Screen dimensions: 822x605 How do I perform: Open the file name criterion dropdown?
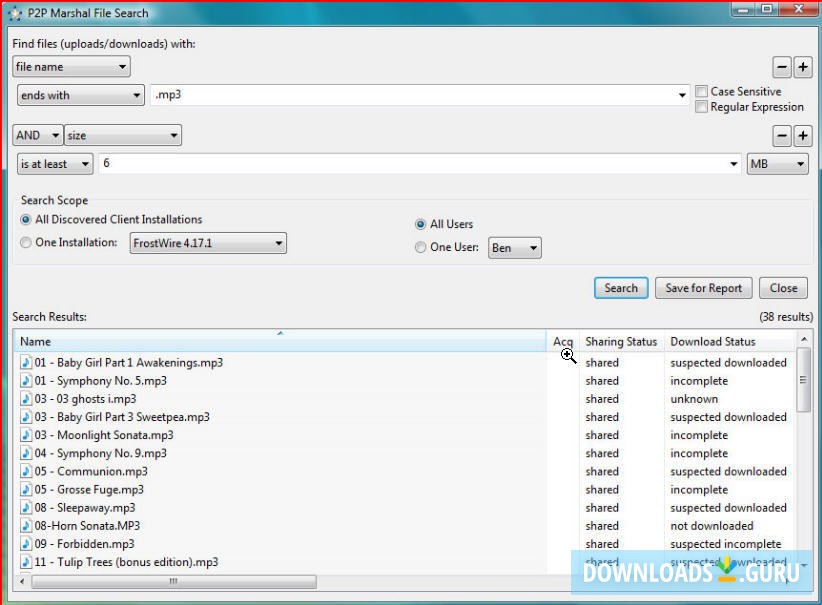pos(71,67)
